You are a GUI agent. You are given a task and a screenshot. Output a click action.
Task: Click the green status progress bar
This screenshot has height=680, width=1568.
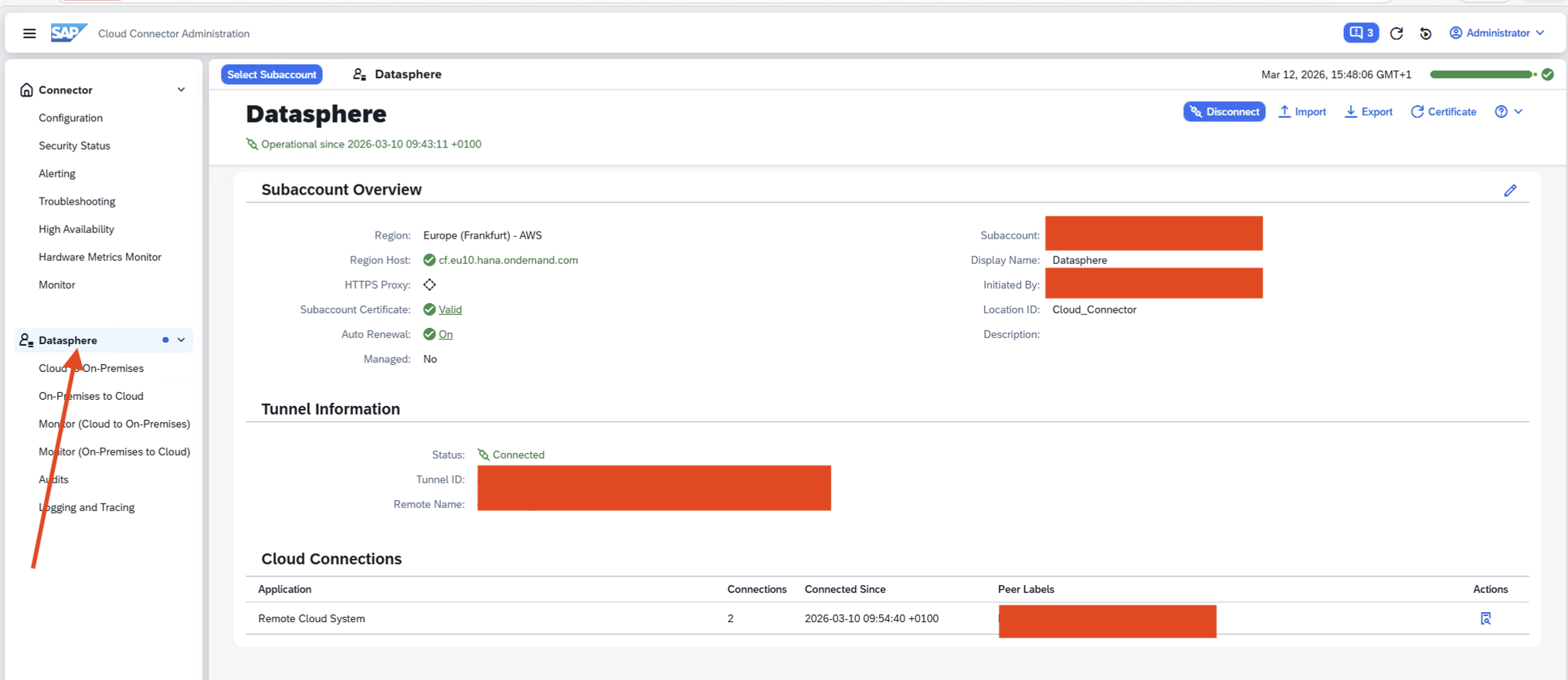click(1481, 75)
